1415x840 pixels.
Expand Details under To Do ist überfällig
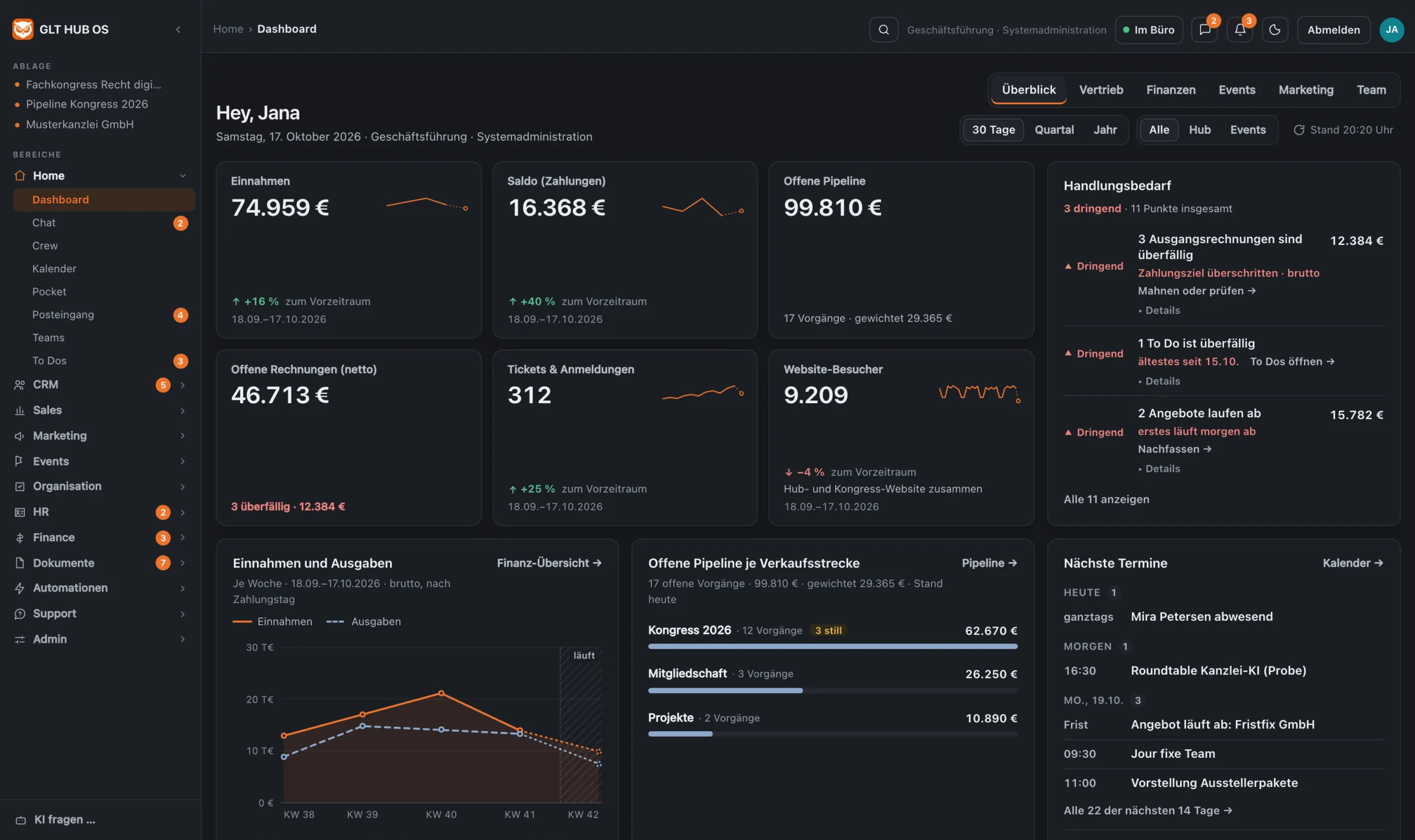tap(1159, 381)
